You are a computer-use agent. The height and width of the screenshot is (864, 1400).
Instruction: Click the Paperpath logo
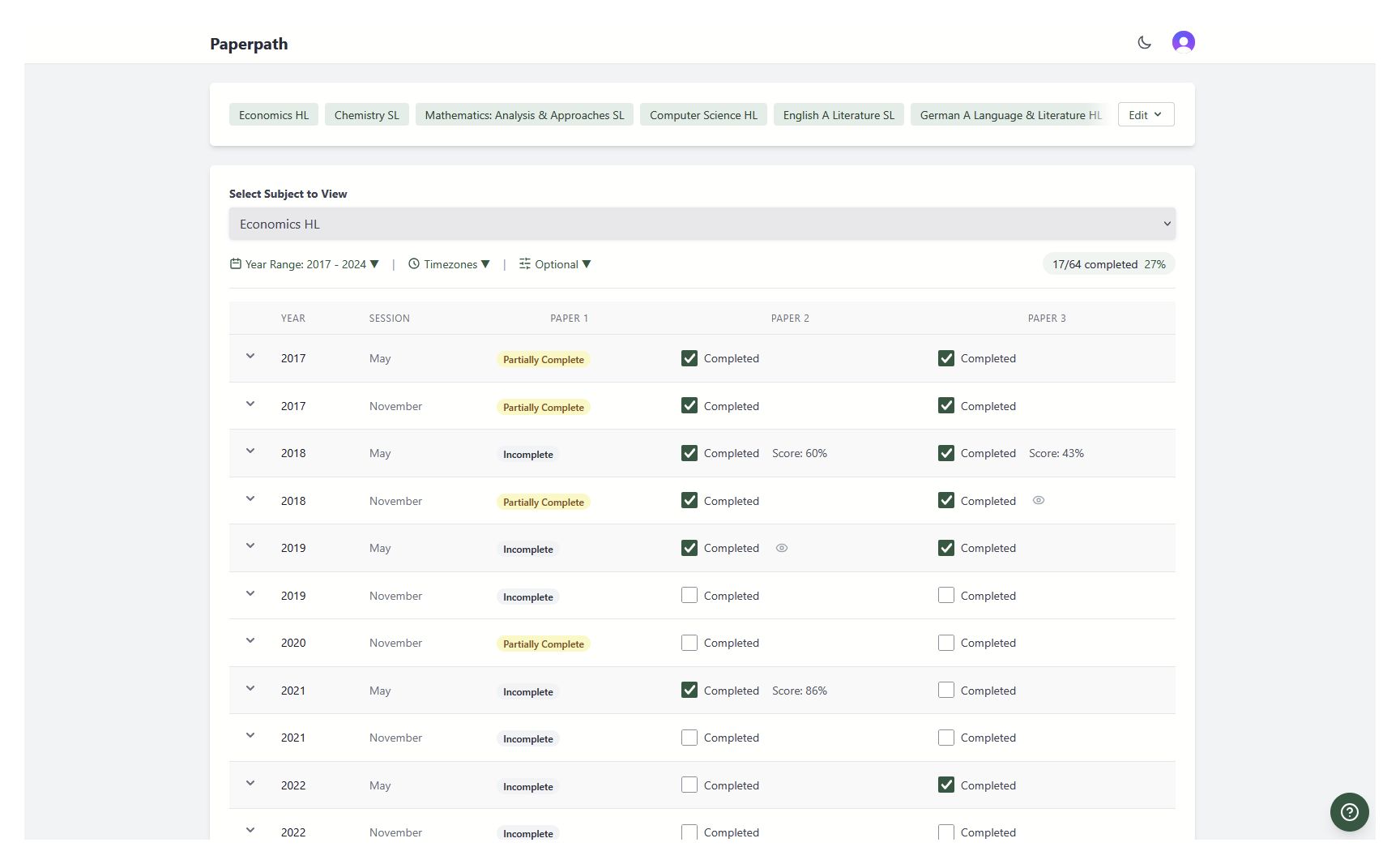click(x=249, y=44)
